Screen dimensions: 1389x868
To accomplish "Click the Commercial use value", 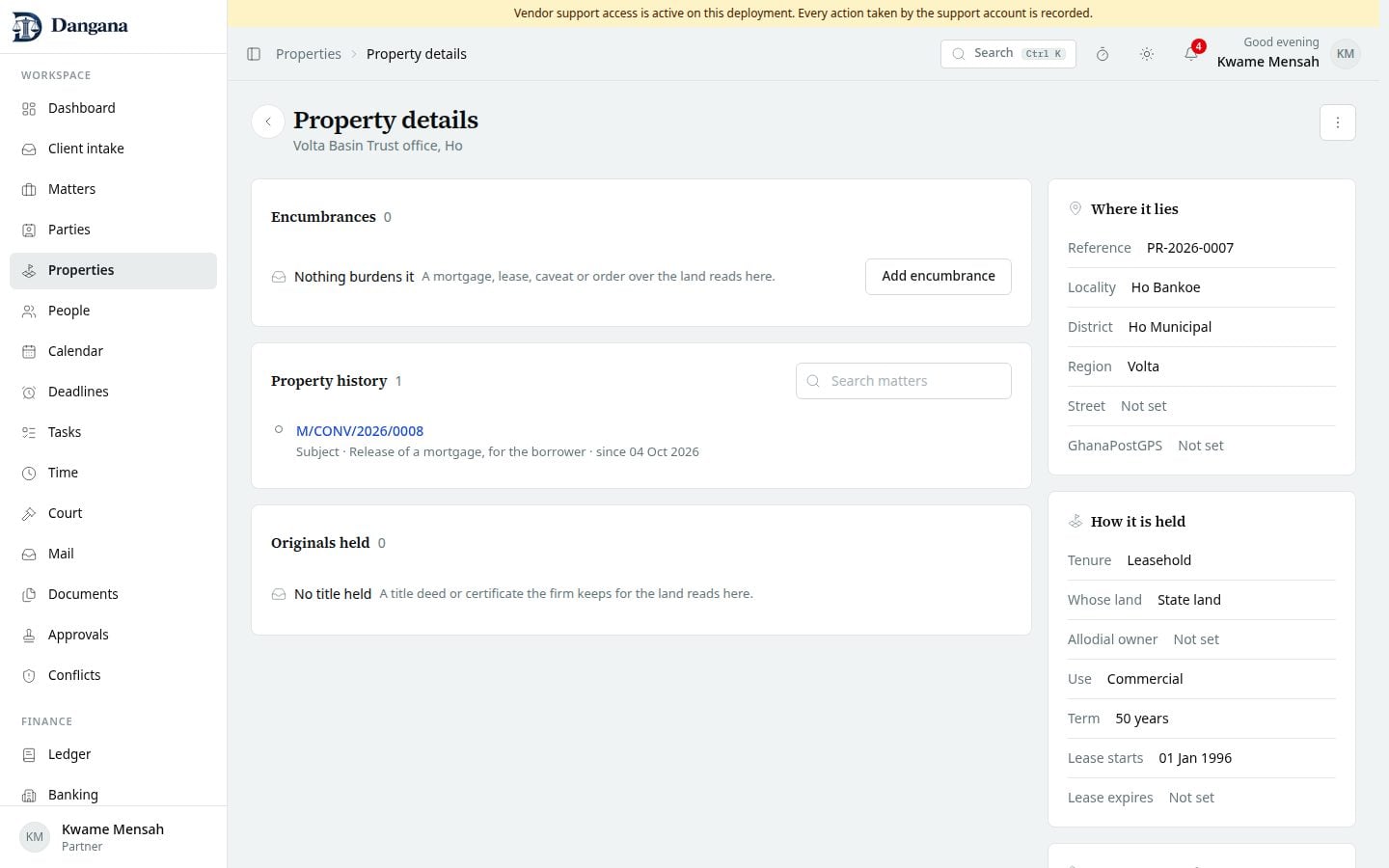I will [x=1145, y=679].
